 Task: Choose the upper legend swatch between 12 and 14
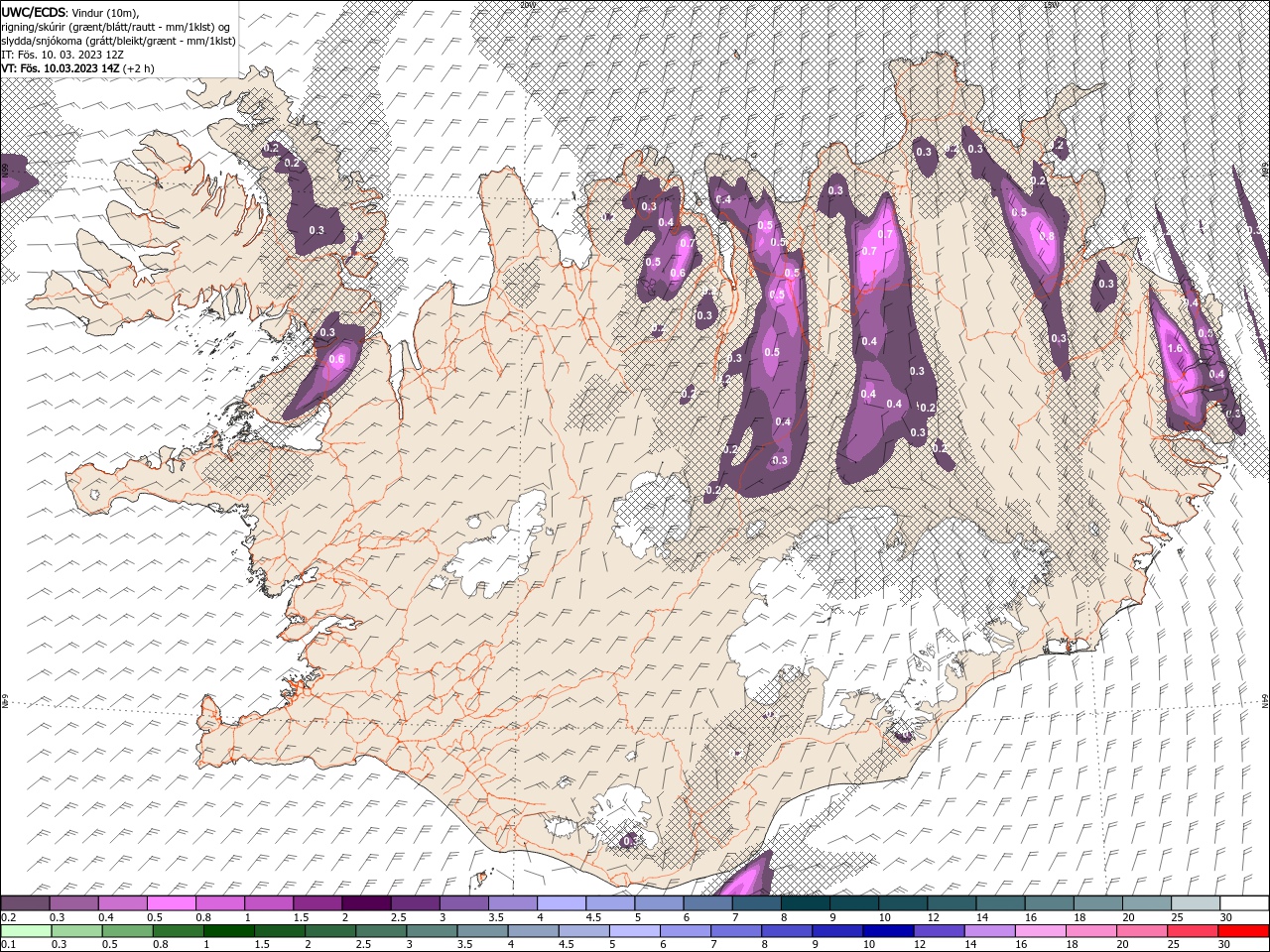pos(951,902)
